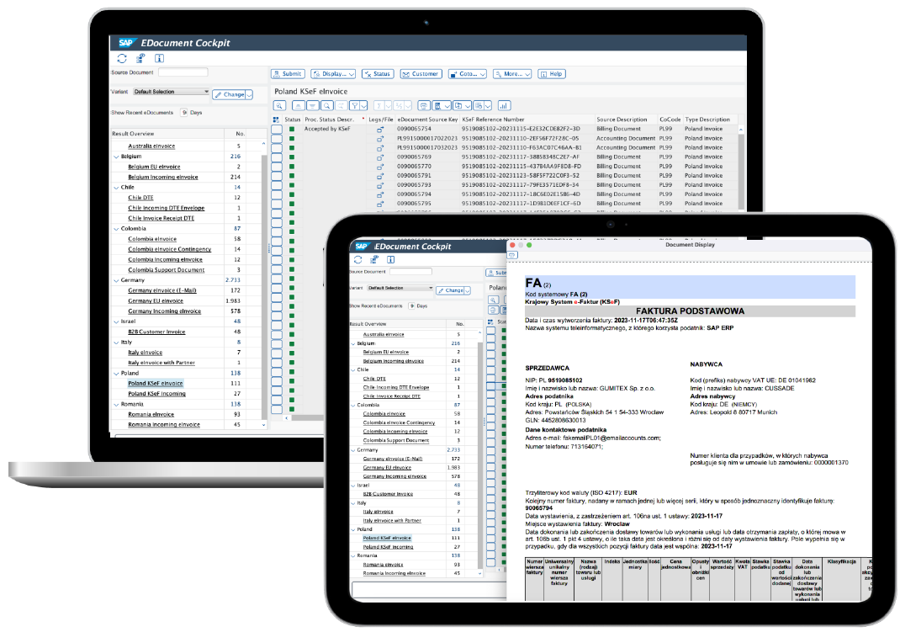Click the Customer button on laptop

pos(421,74)
